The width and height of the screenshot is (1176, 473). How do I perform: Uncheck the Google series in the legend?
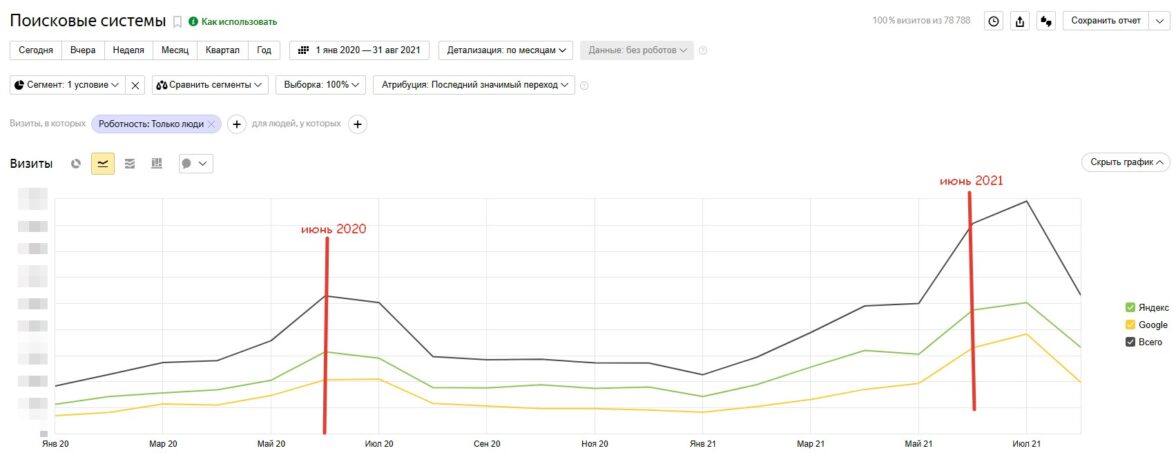point(1131,325)
